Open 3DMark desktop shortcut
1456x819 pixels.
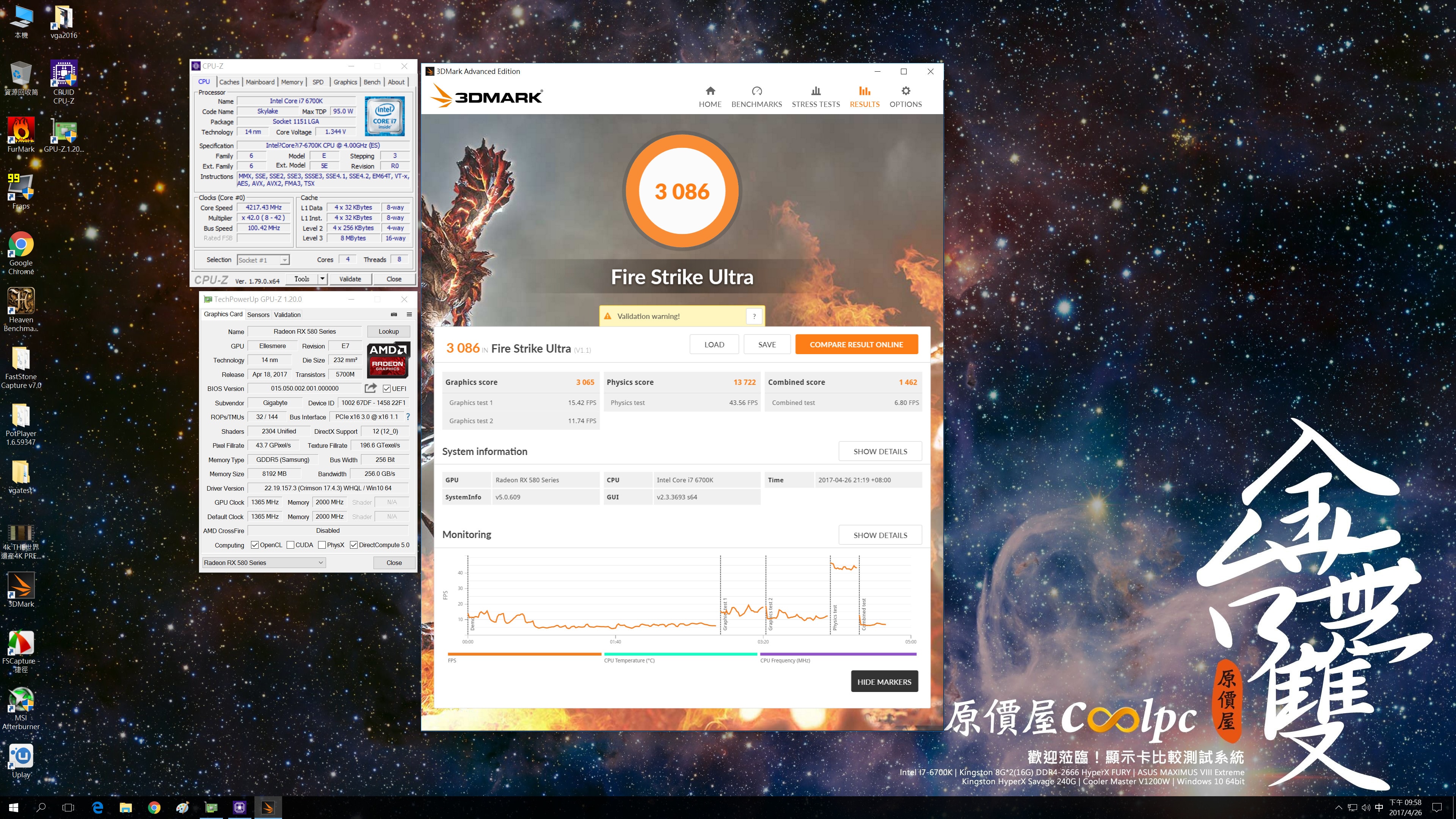21,590
